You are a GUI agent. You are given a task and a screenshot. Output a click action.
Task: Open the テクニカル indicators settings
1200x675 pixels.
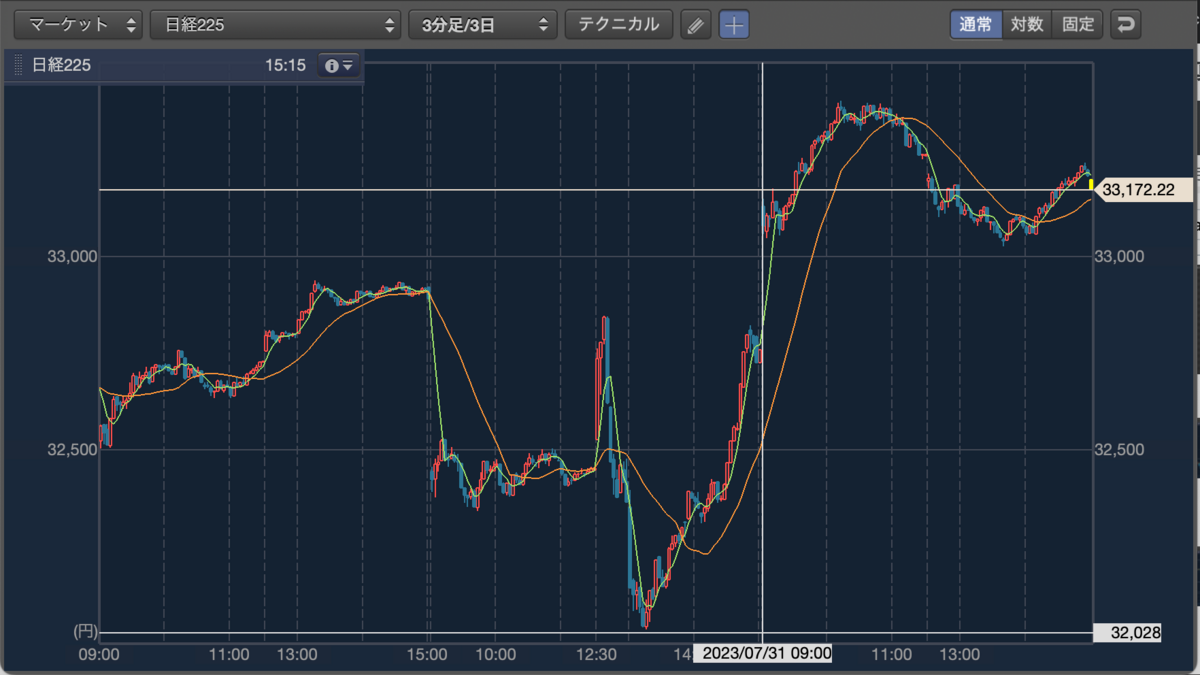pyautogui.click(x=619, y=25)
